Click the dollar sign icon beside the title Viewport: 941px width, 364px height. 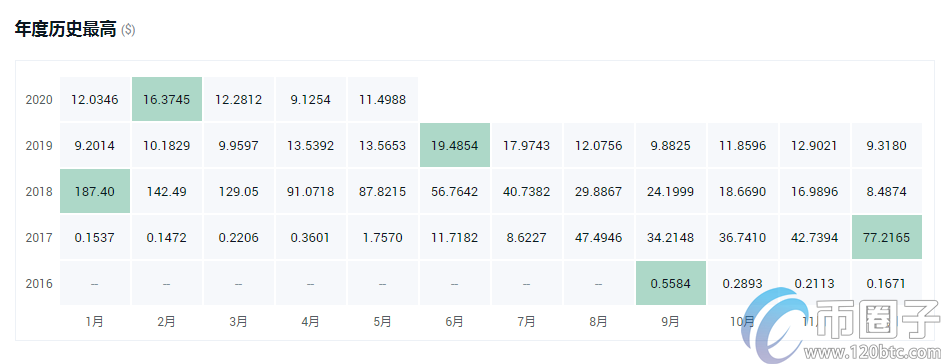(128, 30)
